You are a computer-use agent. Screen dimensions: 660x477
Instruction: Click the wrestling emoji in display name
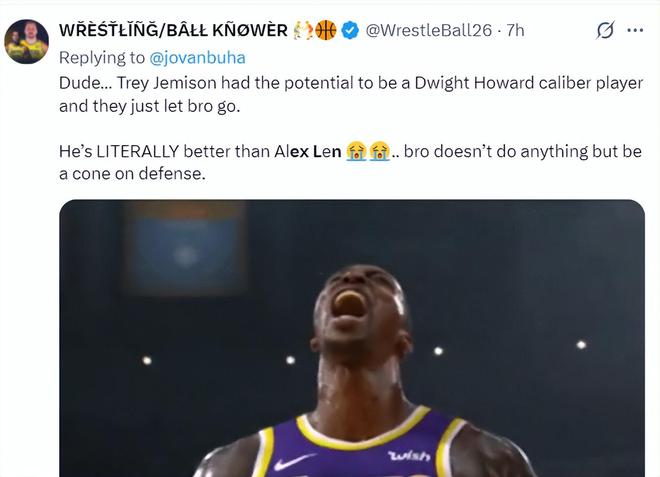[303, 31]
